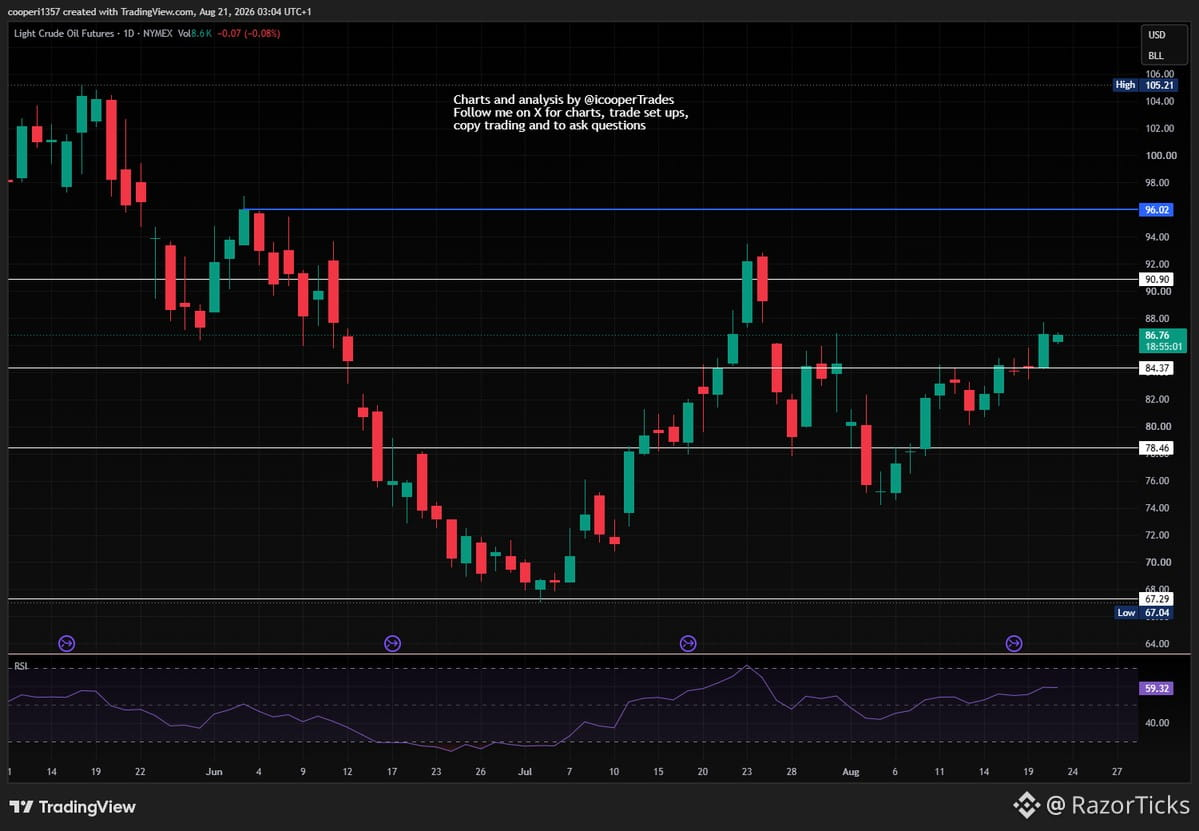
Task: Click the USD currency label
Action: (1157, 35)
